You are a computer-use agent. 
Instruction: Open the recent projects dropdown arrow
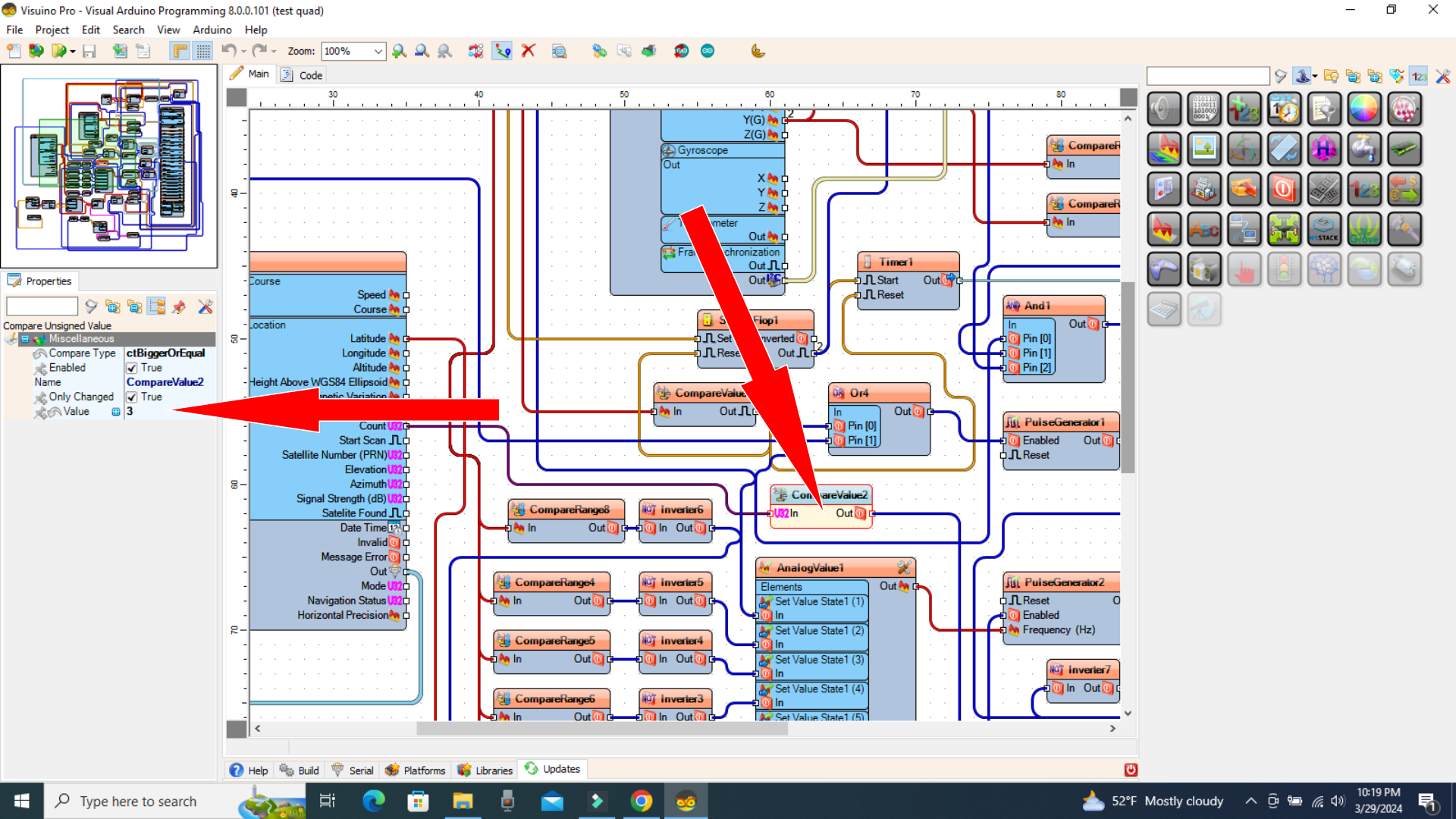coord(73,52)
